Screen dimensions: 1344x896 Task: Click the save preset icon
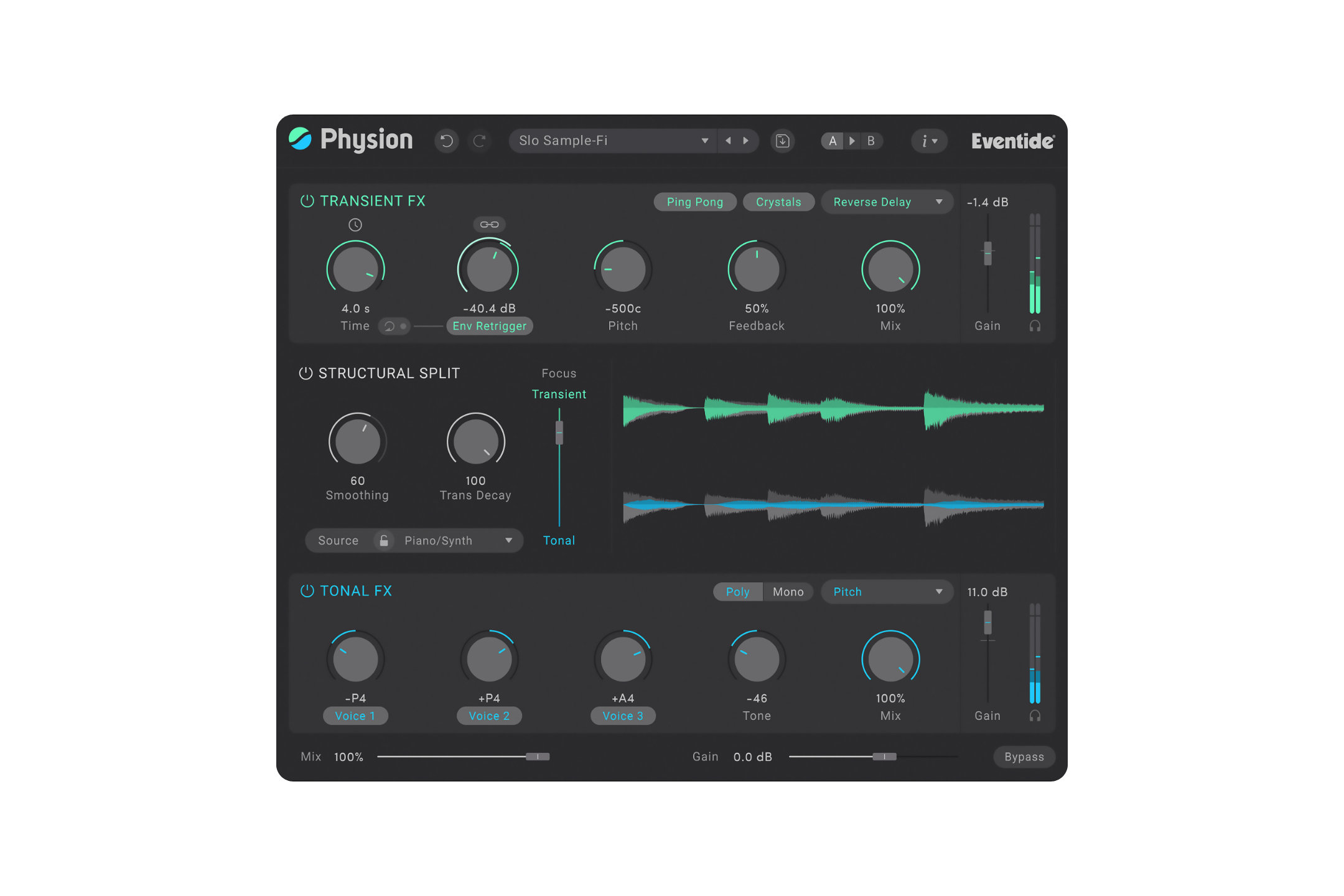pos(782,141)
